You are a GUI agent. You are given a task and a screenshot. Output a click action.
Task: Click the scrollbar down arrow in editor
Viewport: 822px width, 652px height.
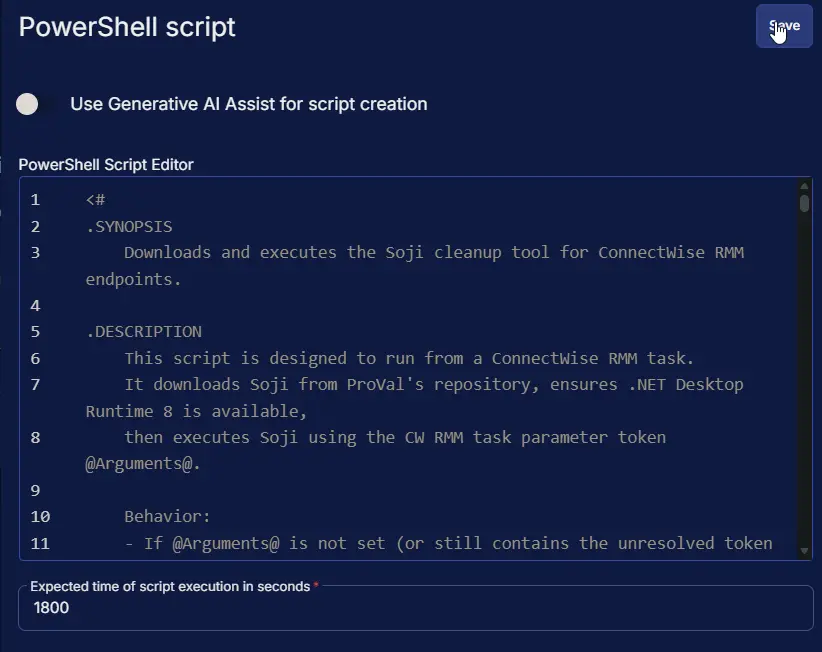click(x=805, y=551)
